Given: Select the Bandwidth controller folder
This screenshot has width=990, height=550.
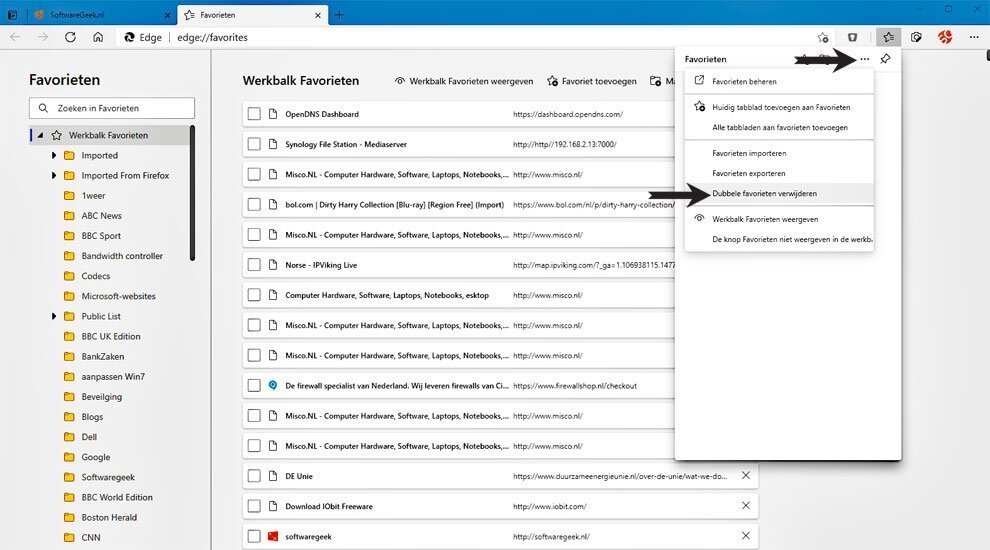Looking at the screenshot, I should (x=122, y=256).
